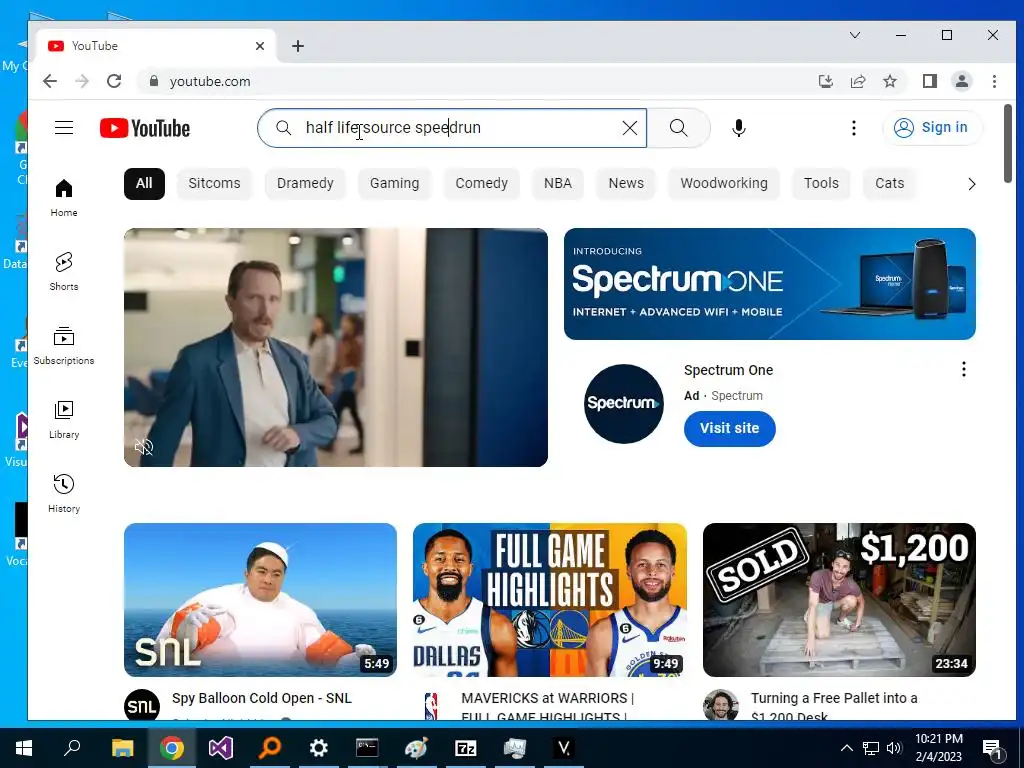Go back in Chrome

point(50,81)
